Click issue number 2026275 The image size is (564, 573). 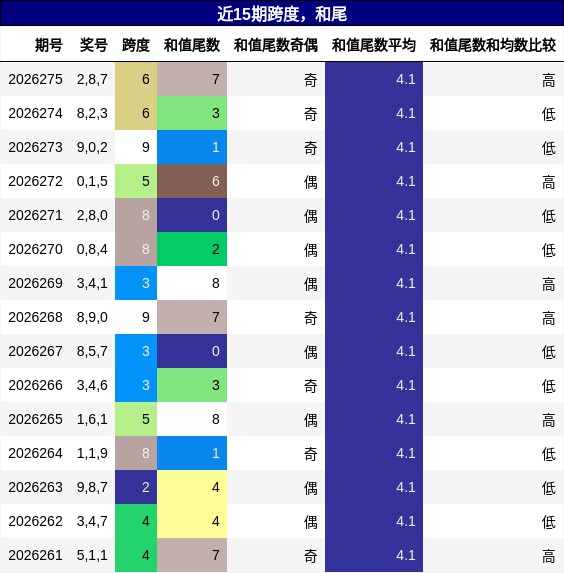[x=35, y=79]
